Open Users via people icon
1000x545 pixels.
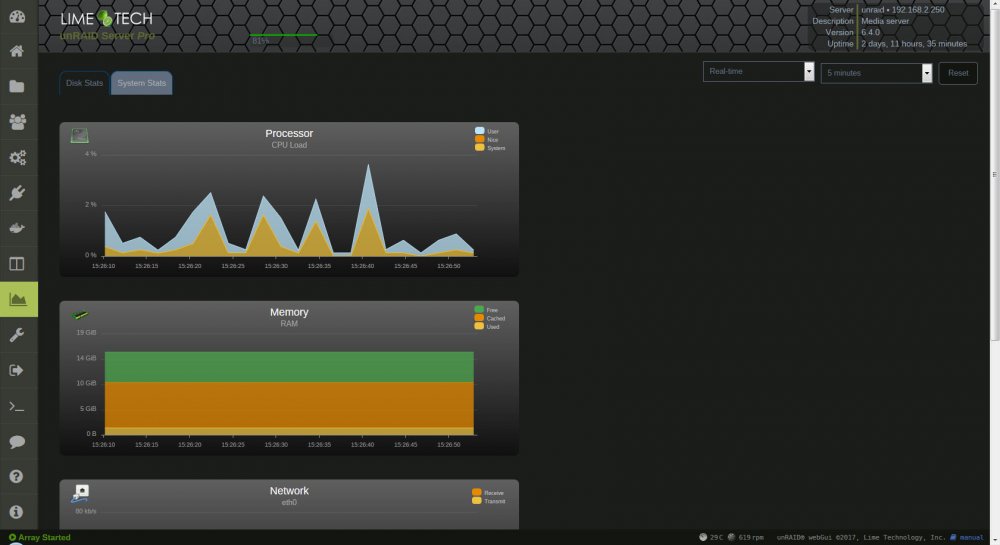pos(17,122)
